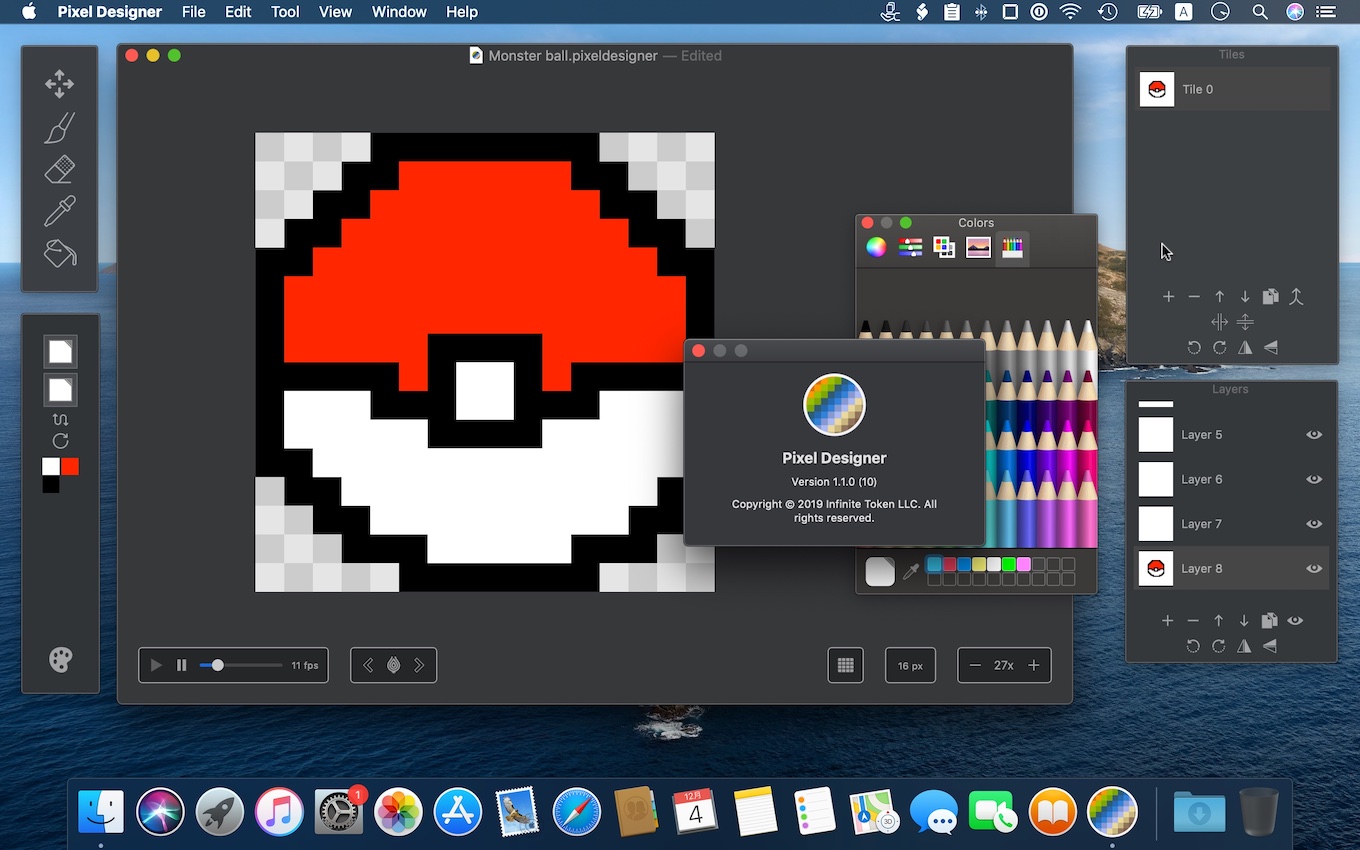Pick the red palette swatch

69,467
